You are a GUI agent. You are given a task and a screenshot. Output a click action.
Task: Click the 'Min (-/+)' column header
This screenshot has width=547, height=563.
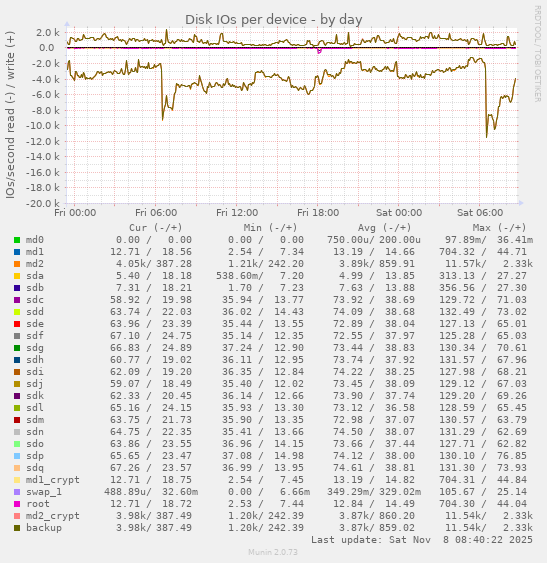point(270,228)
